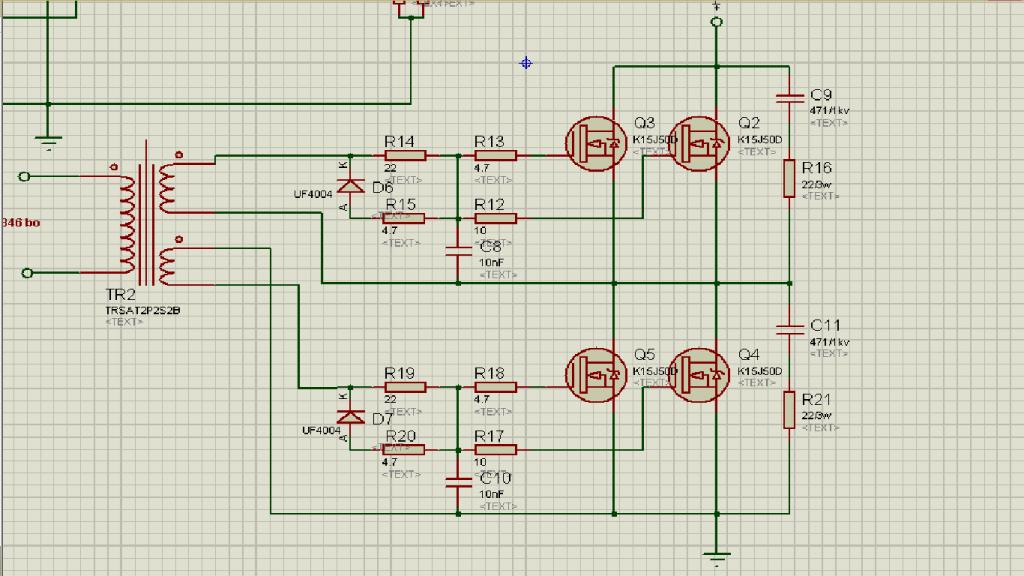The width and height of the screenshot is (1024, 576).
Task: Pick the Q4 MOSFET symbol
Action: point(699,375)
